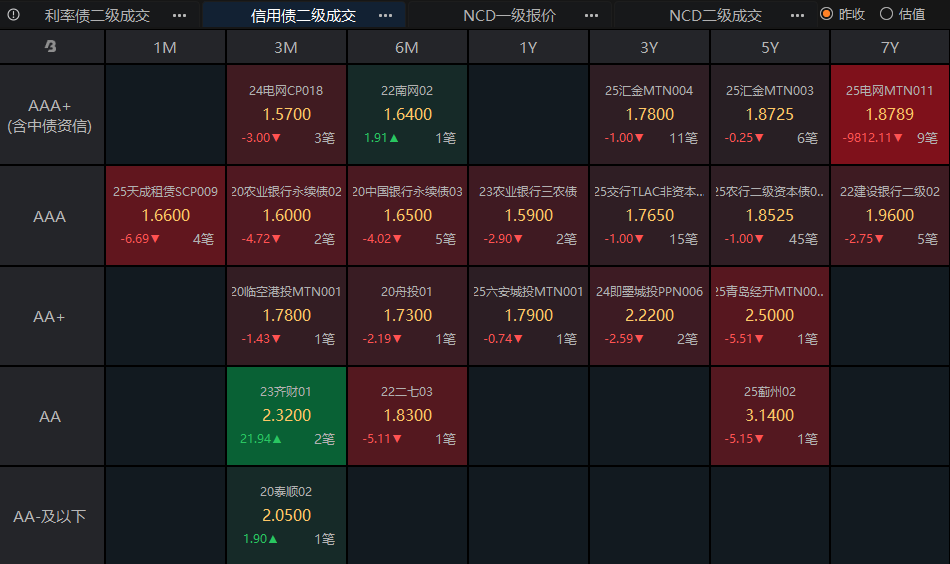
Task: Click the 7Y maturity column header
Action: coord(890,47)
